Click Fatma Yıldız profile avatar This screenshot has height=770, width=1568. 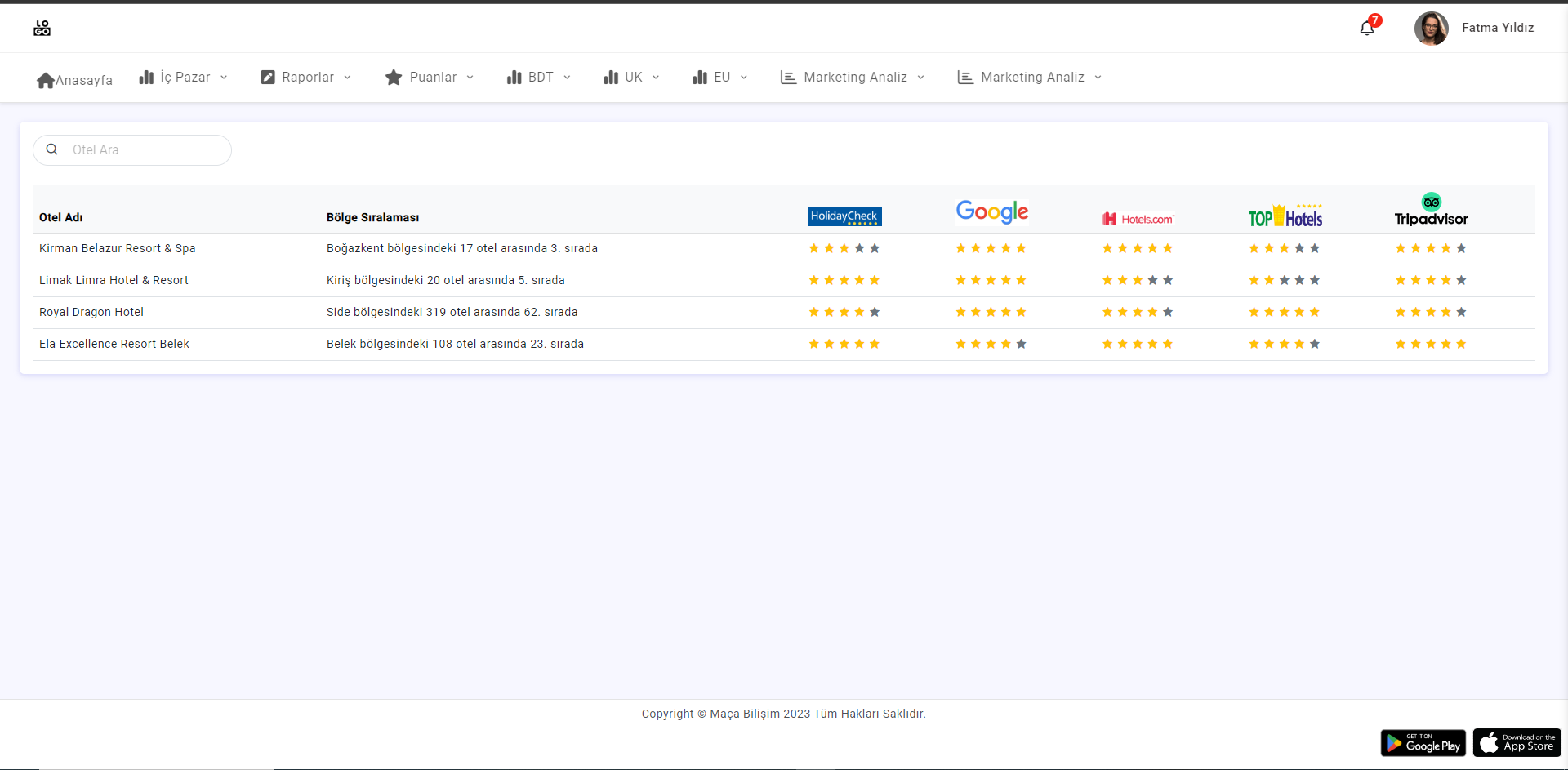[x=1431, y=29]
